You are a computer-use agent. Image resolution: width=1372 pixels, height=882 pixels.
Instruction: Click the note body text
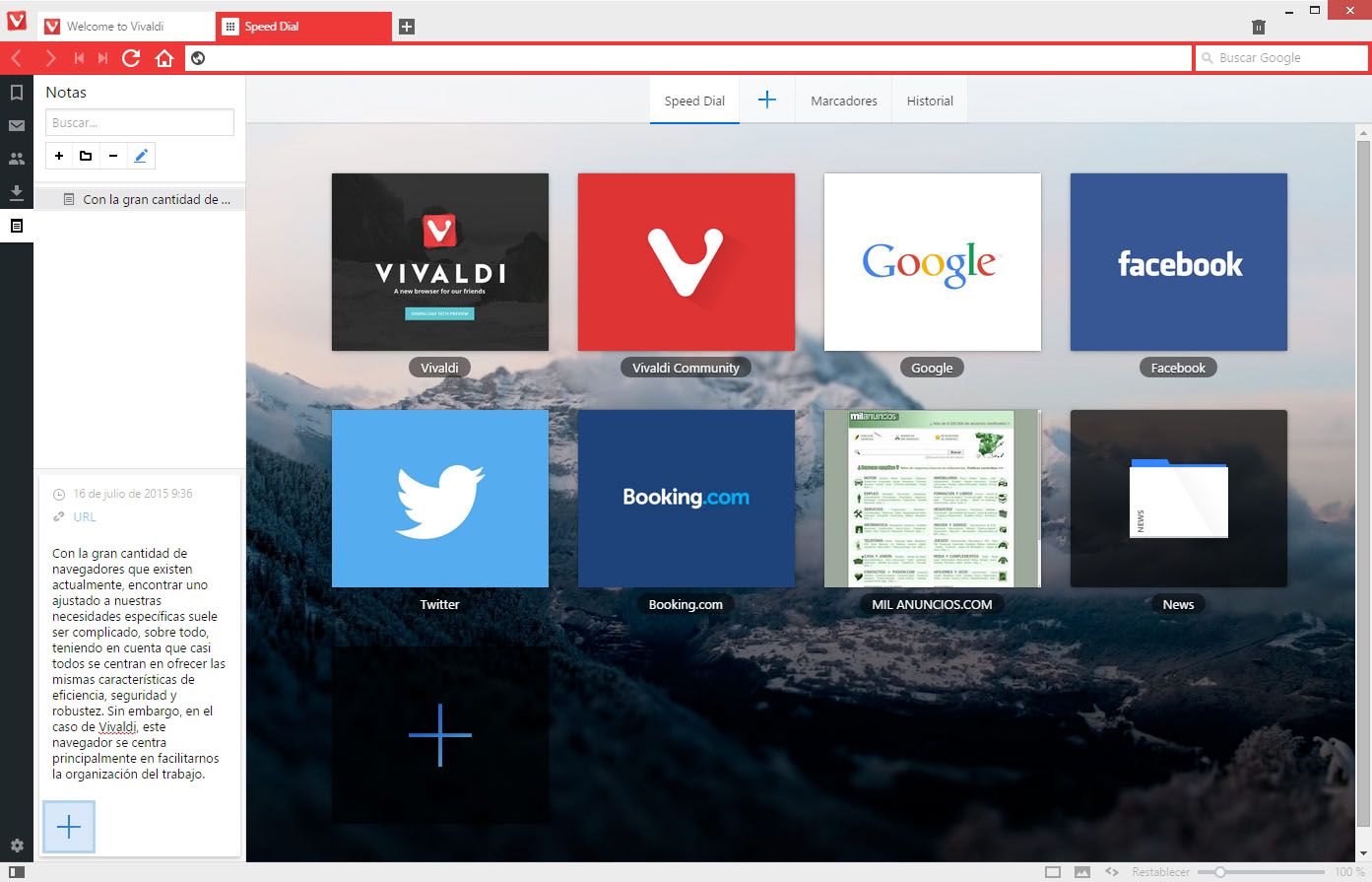click(138, 663)
